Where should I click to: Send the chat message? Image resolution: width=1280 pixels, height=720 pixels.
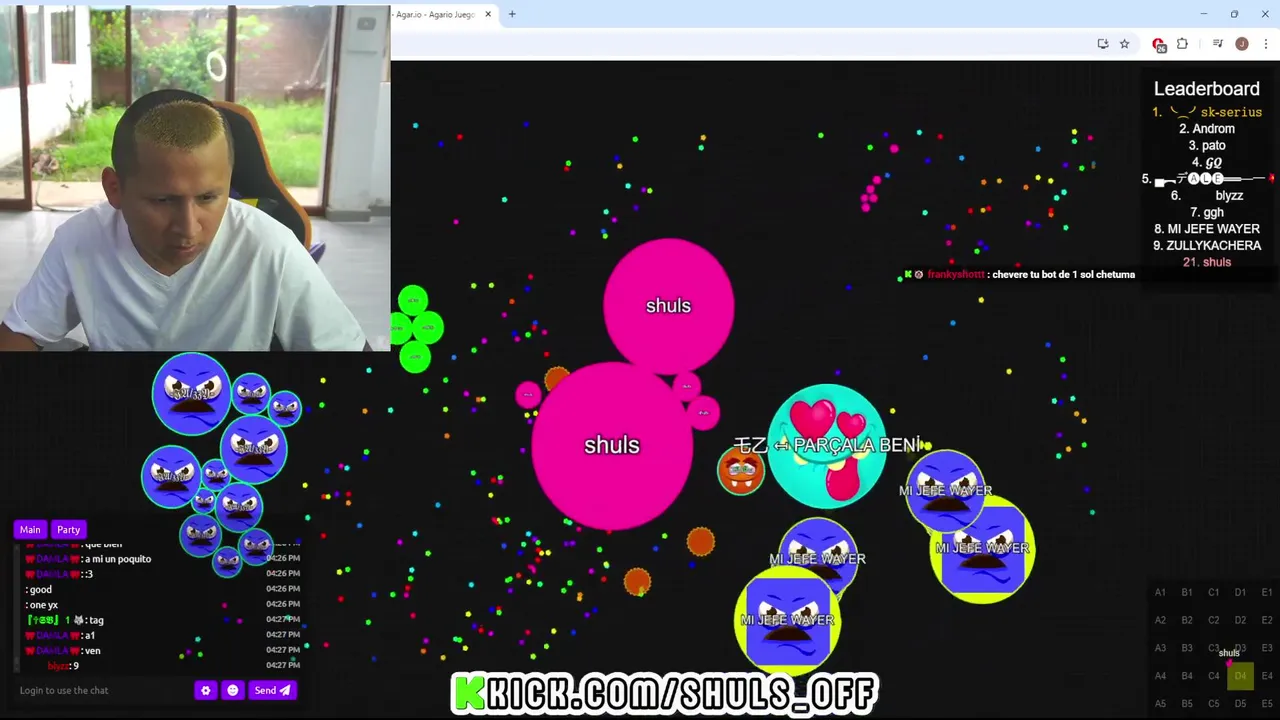pyautogui.click(x=272, y=690)
